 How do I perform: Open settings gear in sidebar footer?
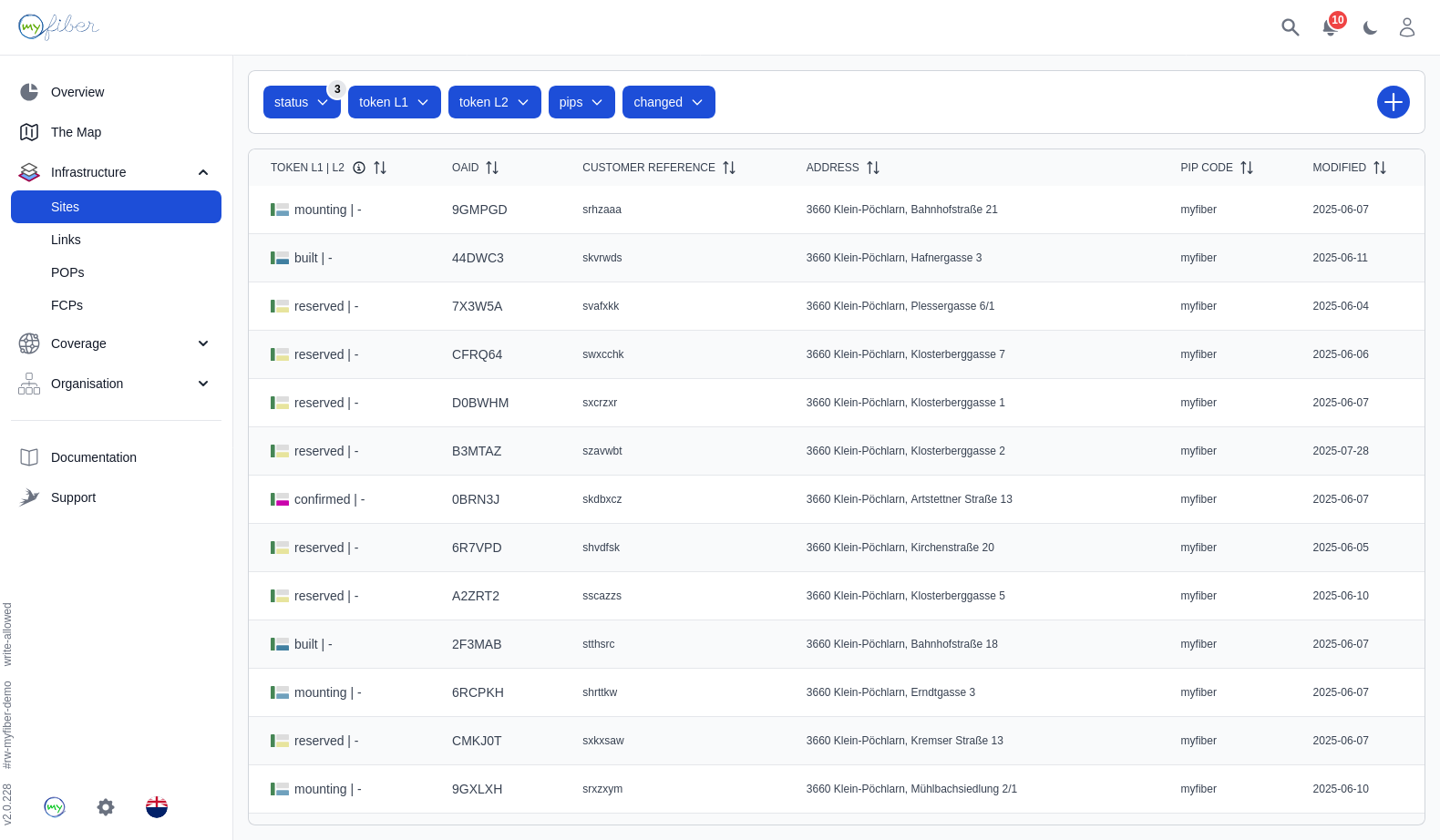[106, 807]
